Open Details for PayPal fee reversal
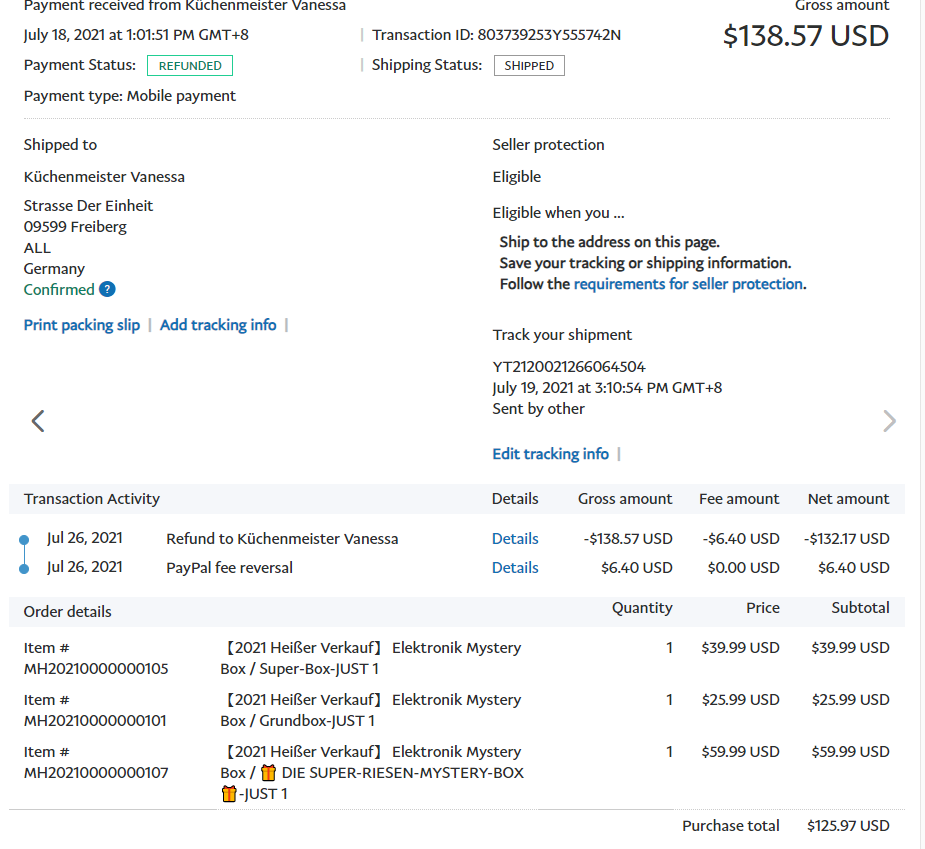Screen dimensions: 925x849 coord(515,568)
